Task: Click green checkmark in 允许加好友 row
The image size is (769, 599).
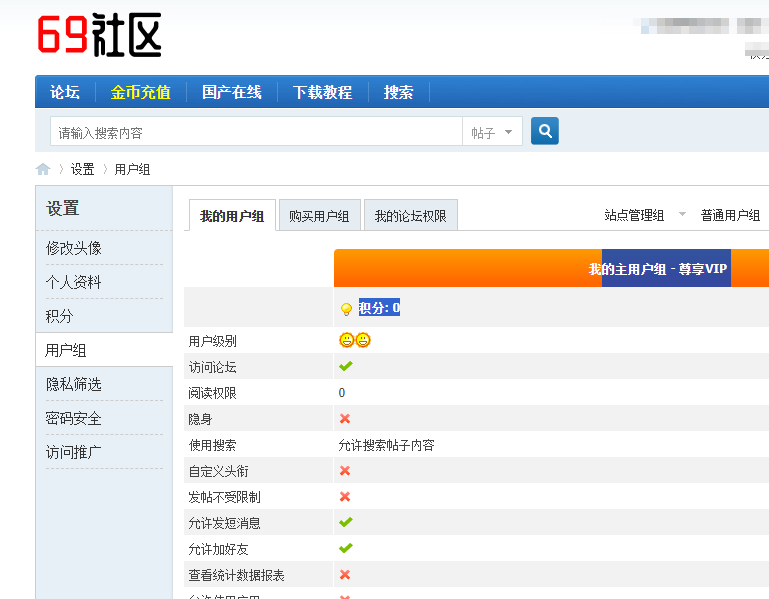Action: (346, 548)
